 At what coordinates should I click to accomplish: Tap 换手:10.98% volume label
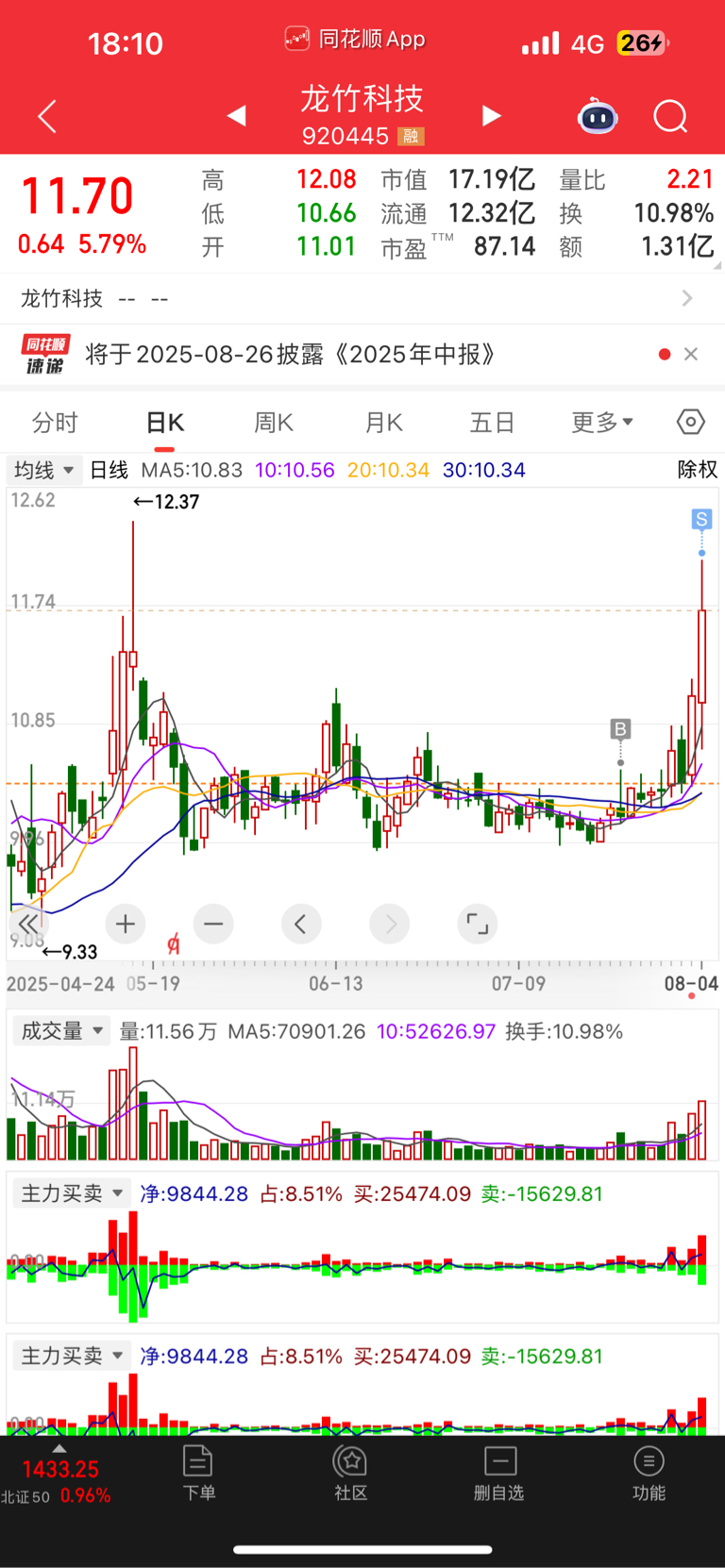[565, 1031]
